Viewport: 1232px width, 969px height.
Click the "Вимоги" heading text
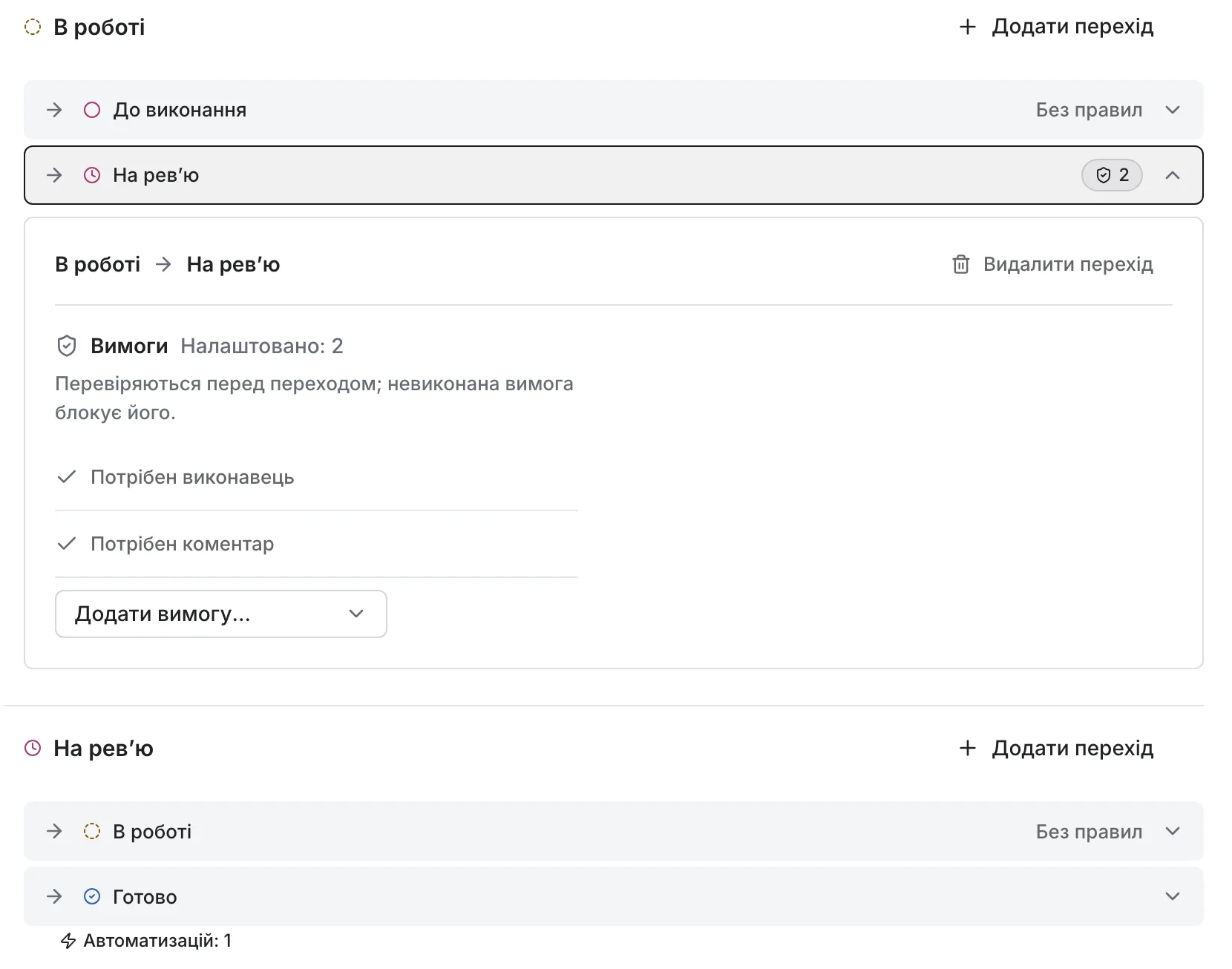point(129,346)
